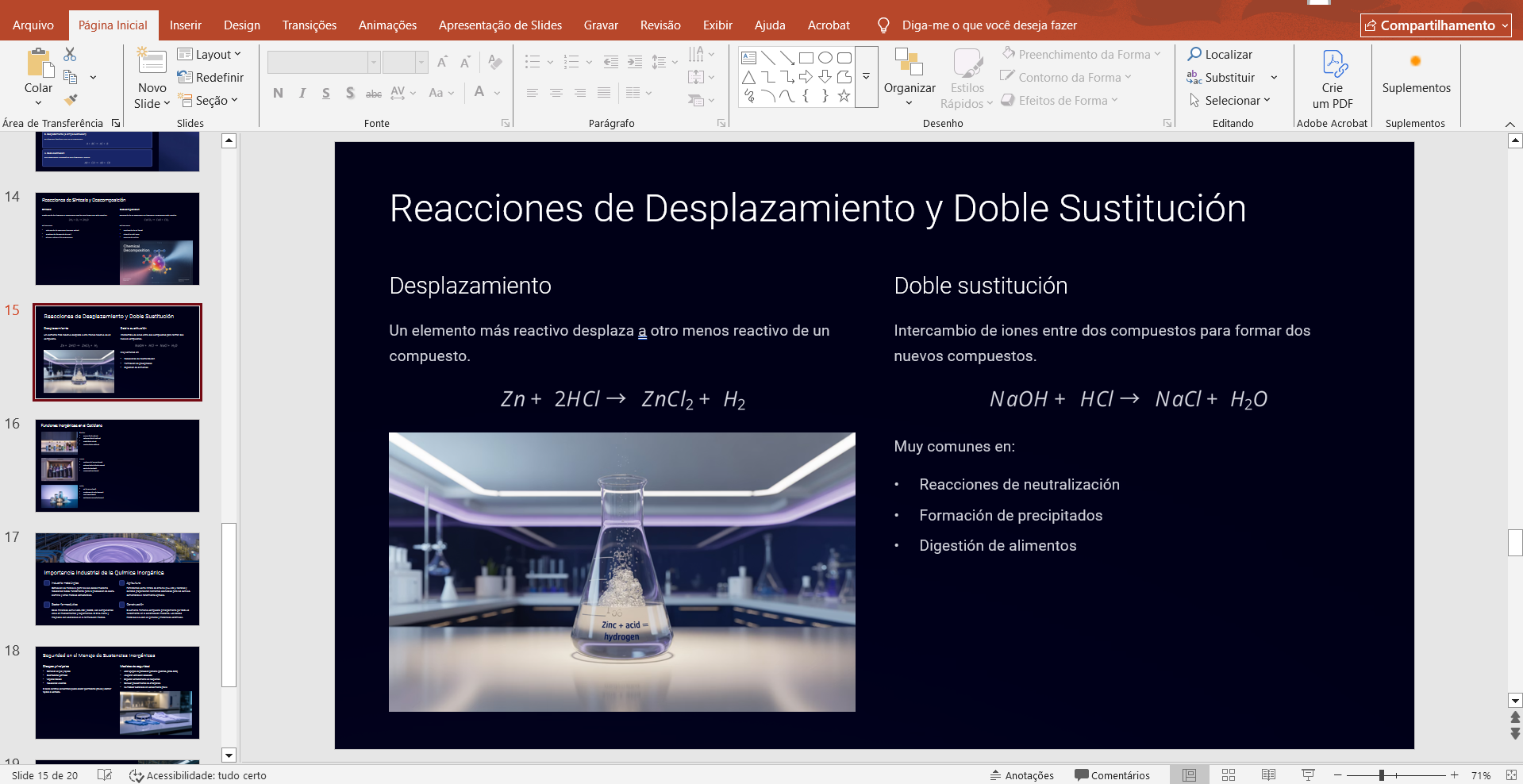1523x784 pixels.
Task: Toggle the numbered list button
Action: coord(571,62)
